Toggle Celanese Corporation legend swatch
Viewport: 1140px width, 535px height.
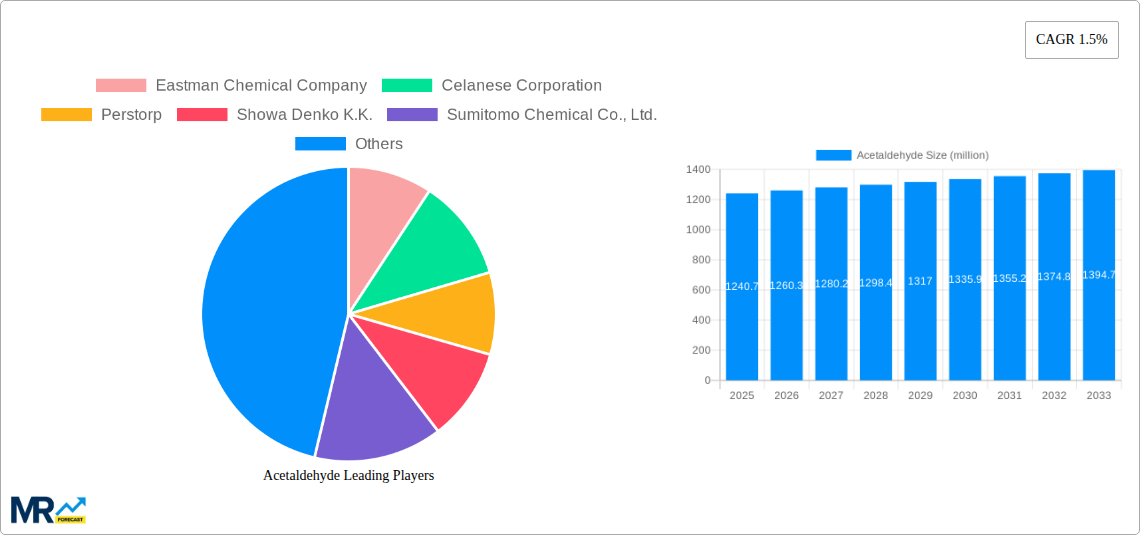[x=407, y=86]
